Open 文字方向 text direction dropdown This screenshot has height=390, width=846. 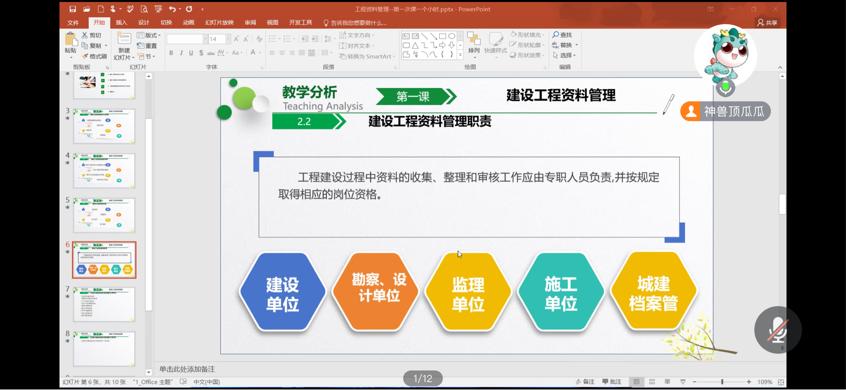pyautogui.click(x=357, y=35)
